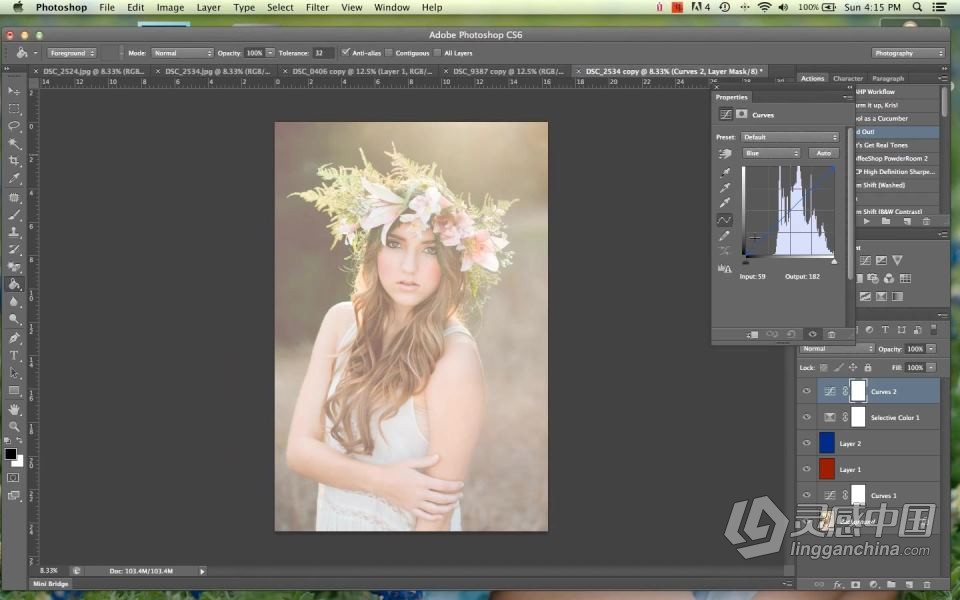Screen dimensions: 960x600
Task: Pick the gray point eyedropper in Curves
Action: pos(725,188)
